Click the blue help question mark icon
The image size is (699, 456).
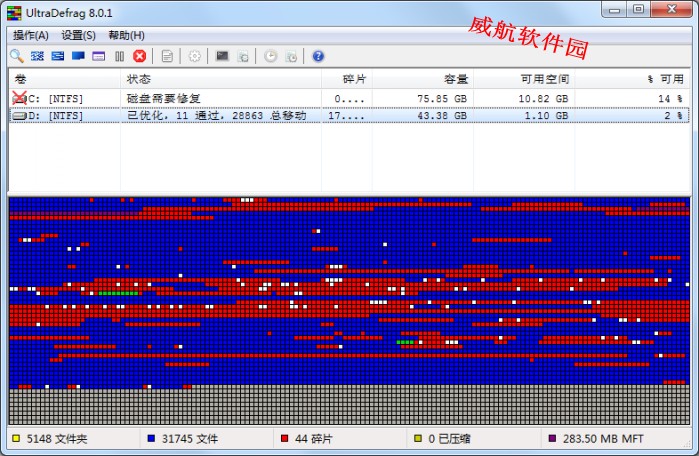[x=318, y=56]
